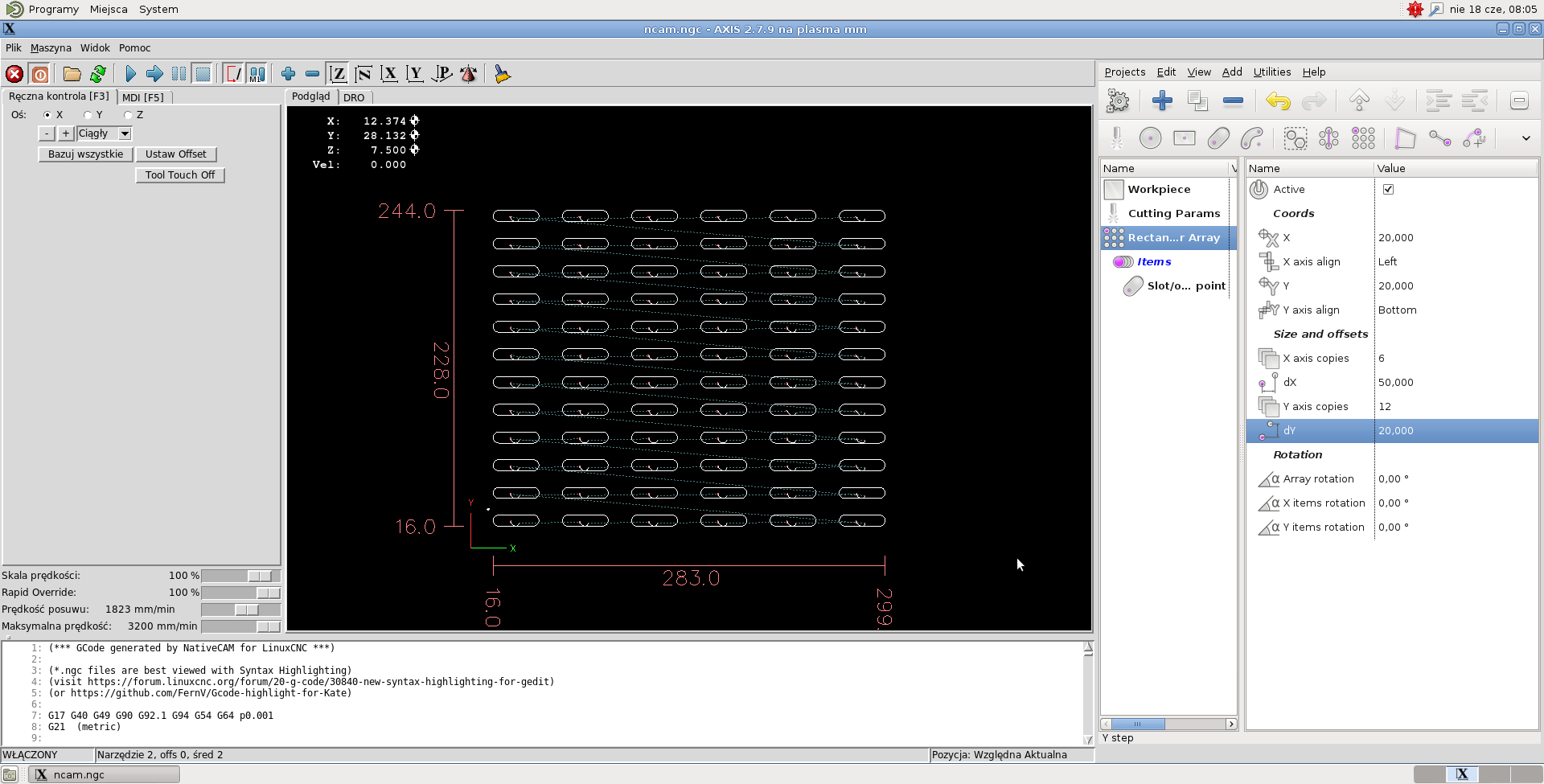Reload the current file with green arrows
1544x784 pixels.
(x=97, y=74)
